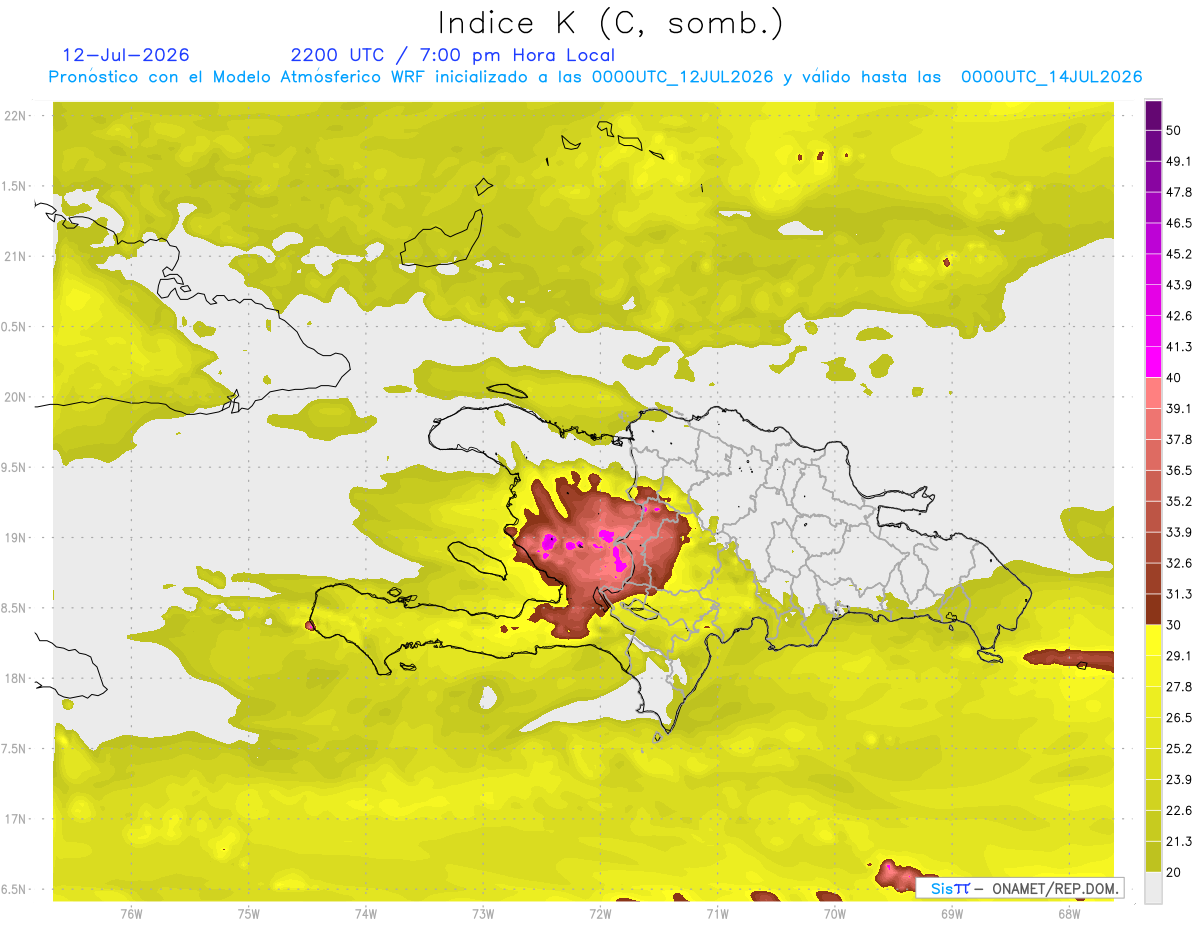This screenshot has width=1200, height=927.
Task: Click the '71W' longitude label
Action: click(717, 914)
